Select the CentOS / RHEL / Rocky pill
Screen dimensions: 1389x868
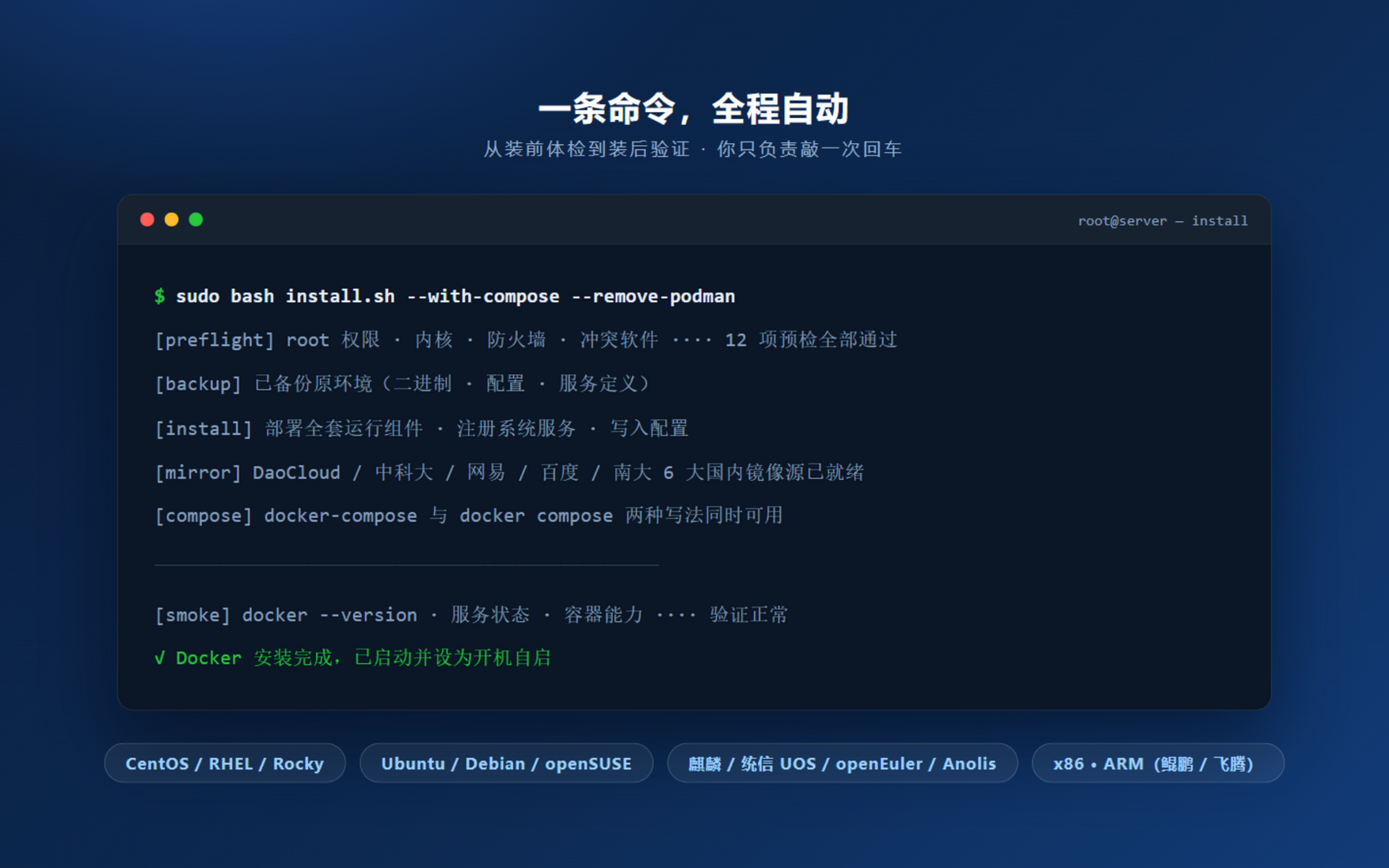[x=225, y=763]
